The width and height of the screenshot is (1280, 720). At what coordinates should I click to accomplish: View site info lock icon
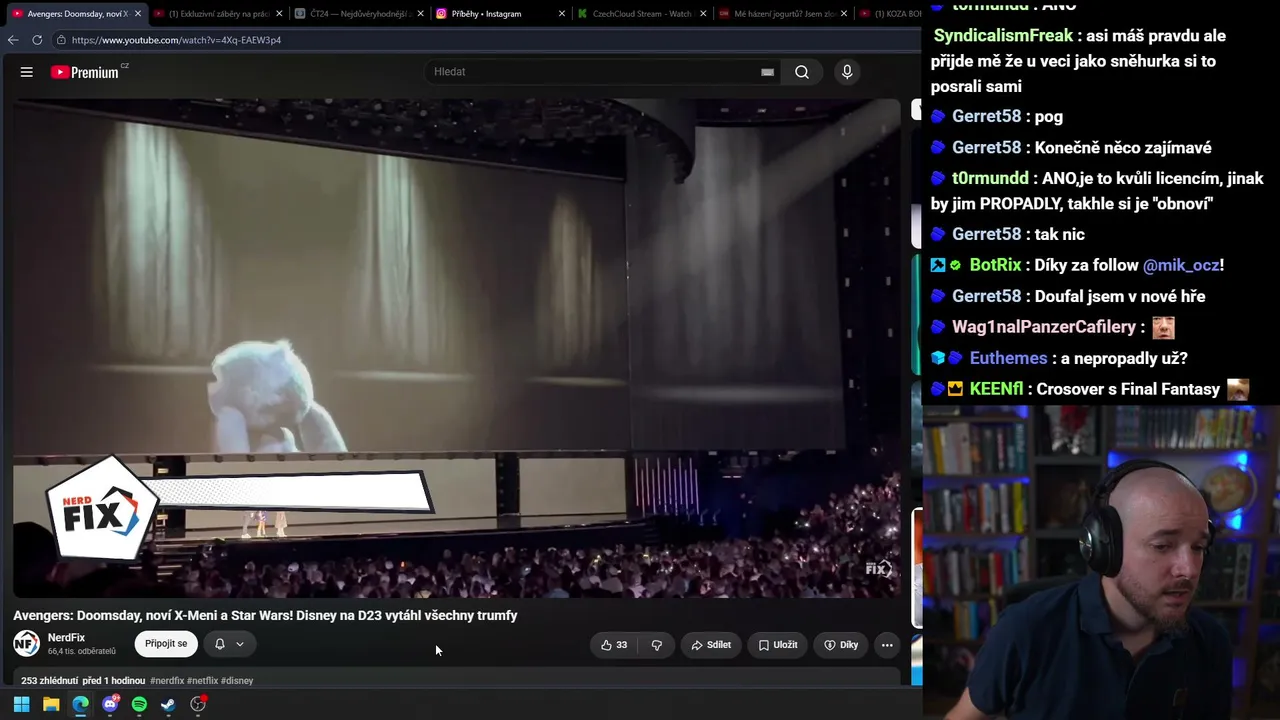tap(62, 40)
